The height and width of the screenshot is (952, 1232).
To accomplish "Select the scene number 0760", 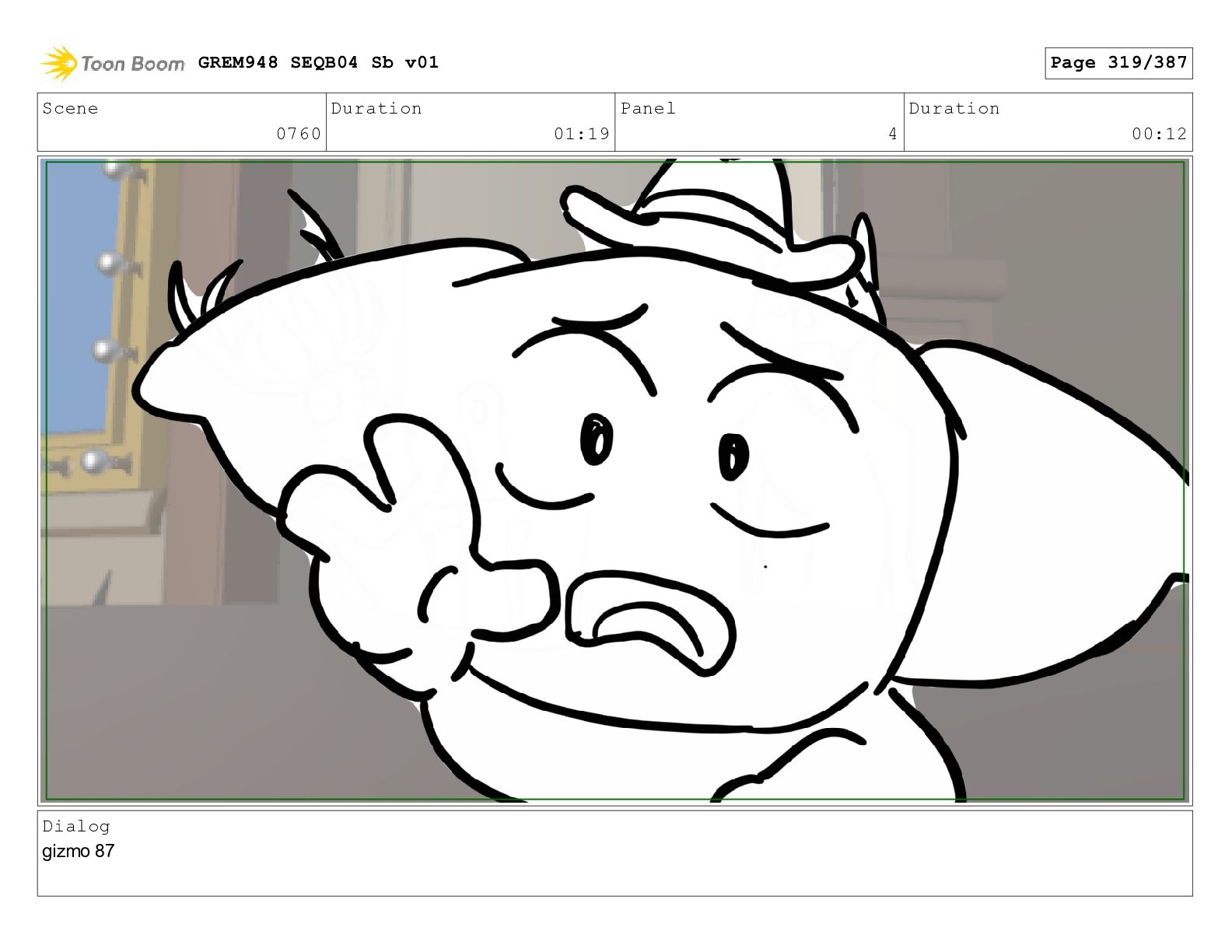I will point(299,134).
